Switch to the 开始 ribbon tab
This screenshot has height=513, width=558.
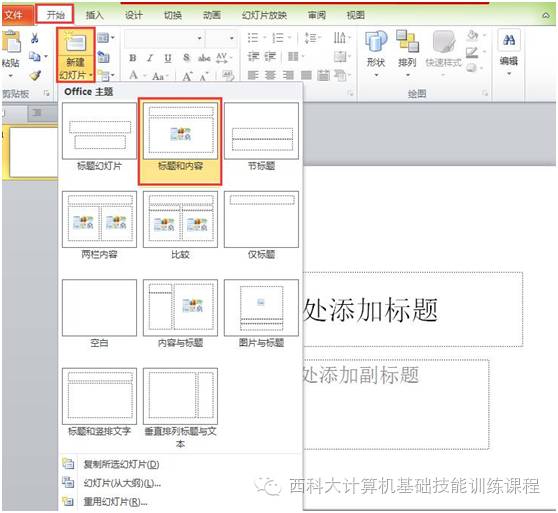click(x=56, y=15)
